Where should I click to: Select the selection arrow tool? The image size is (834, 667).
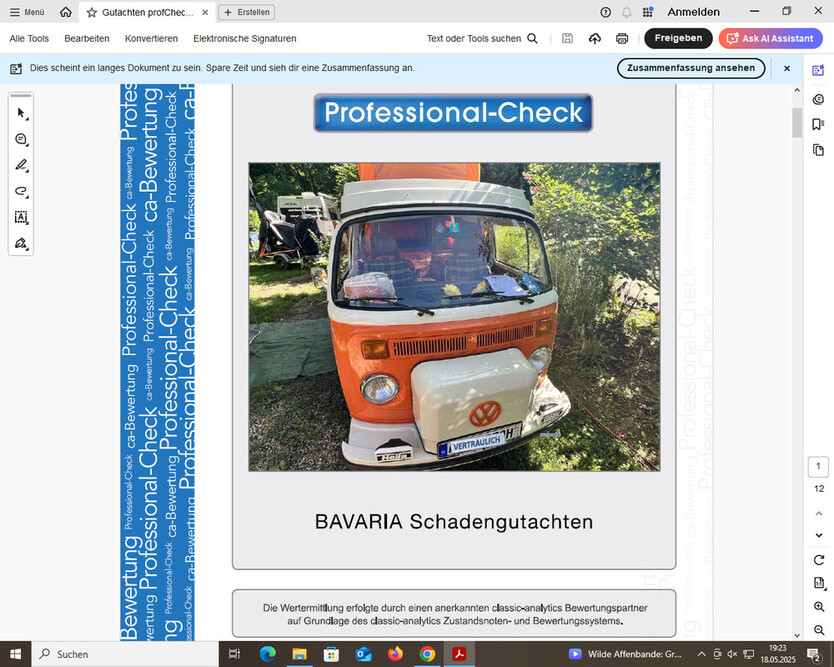pyautogui.click(x=21, y=113)
